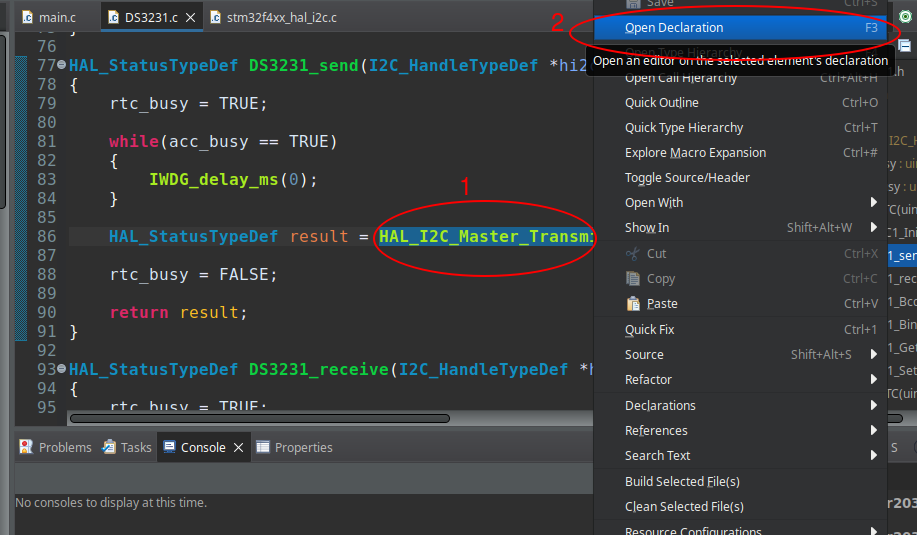The image size is (917, 535).
Task: Collapse the DS3231_send function fold marker
Action: click(x=61, y=65)
